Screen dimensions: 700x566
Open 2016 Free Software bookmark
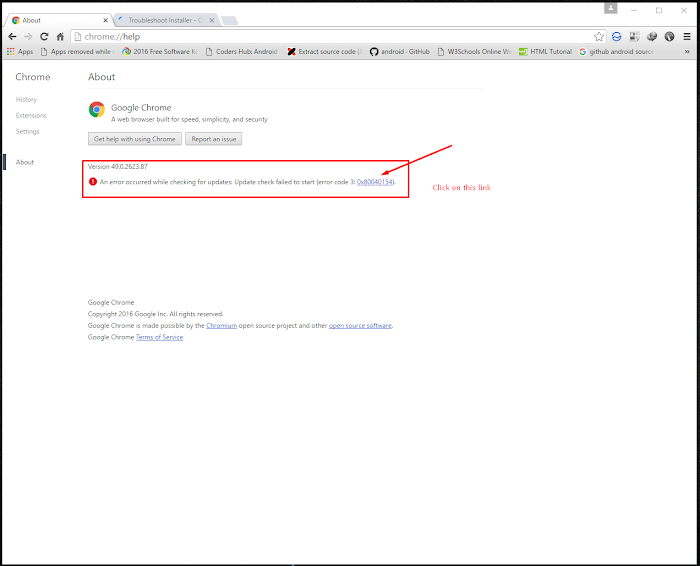(x=160, y=52)
